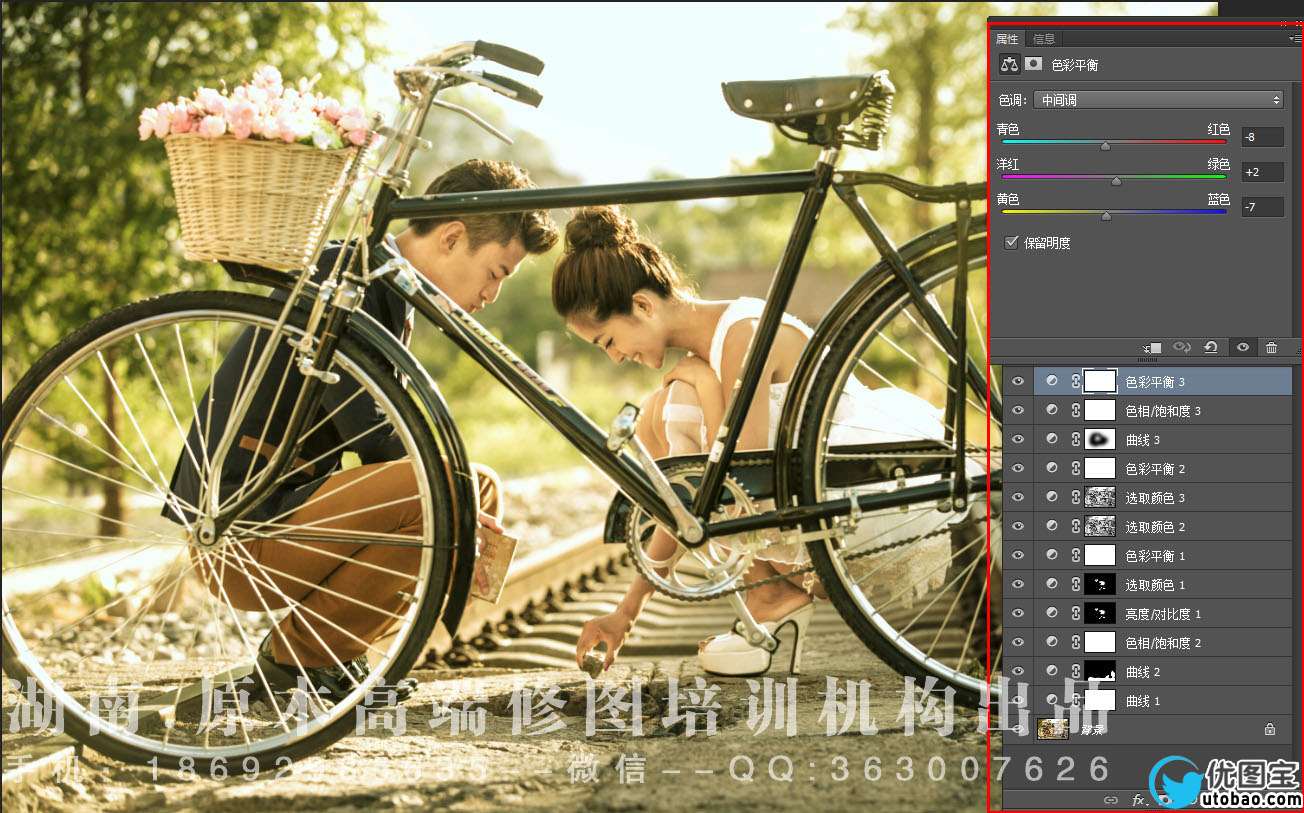Click the 色彩平衡 2 adjustment icon
1304x813 pixels.
1051,468
